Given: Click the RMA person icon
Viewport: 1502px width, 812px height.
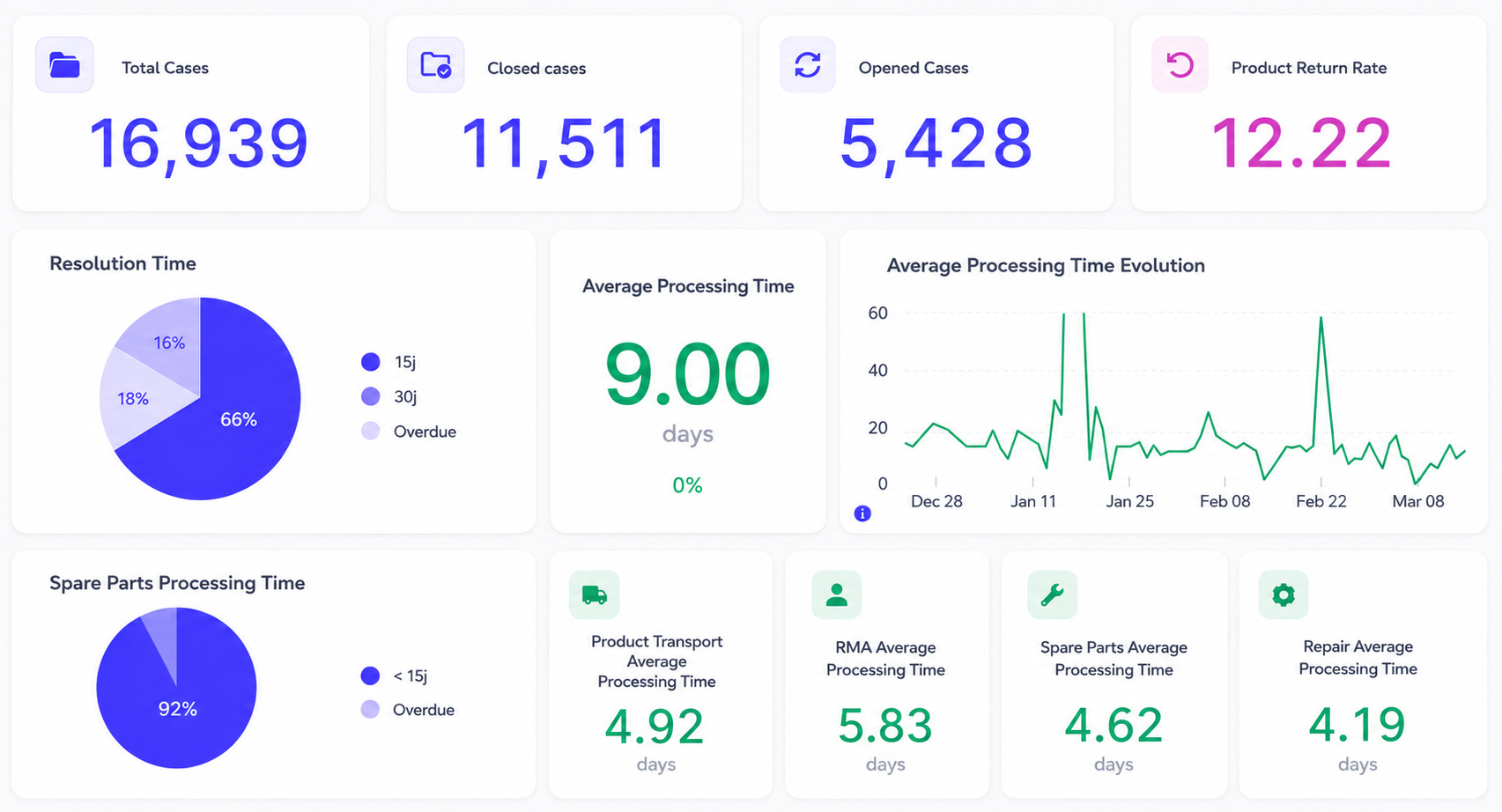Looking at the screenshot, I should point(837,595).
